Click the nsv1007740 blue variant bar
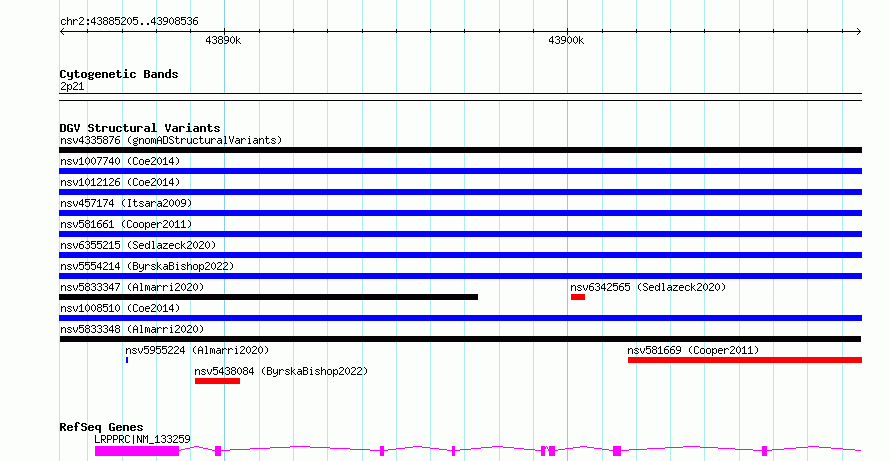 [x=460, y=171]
